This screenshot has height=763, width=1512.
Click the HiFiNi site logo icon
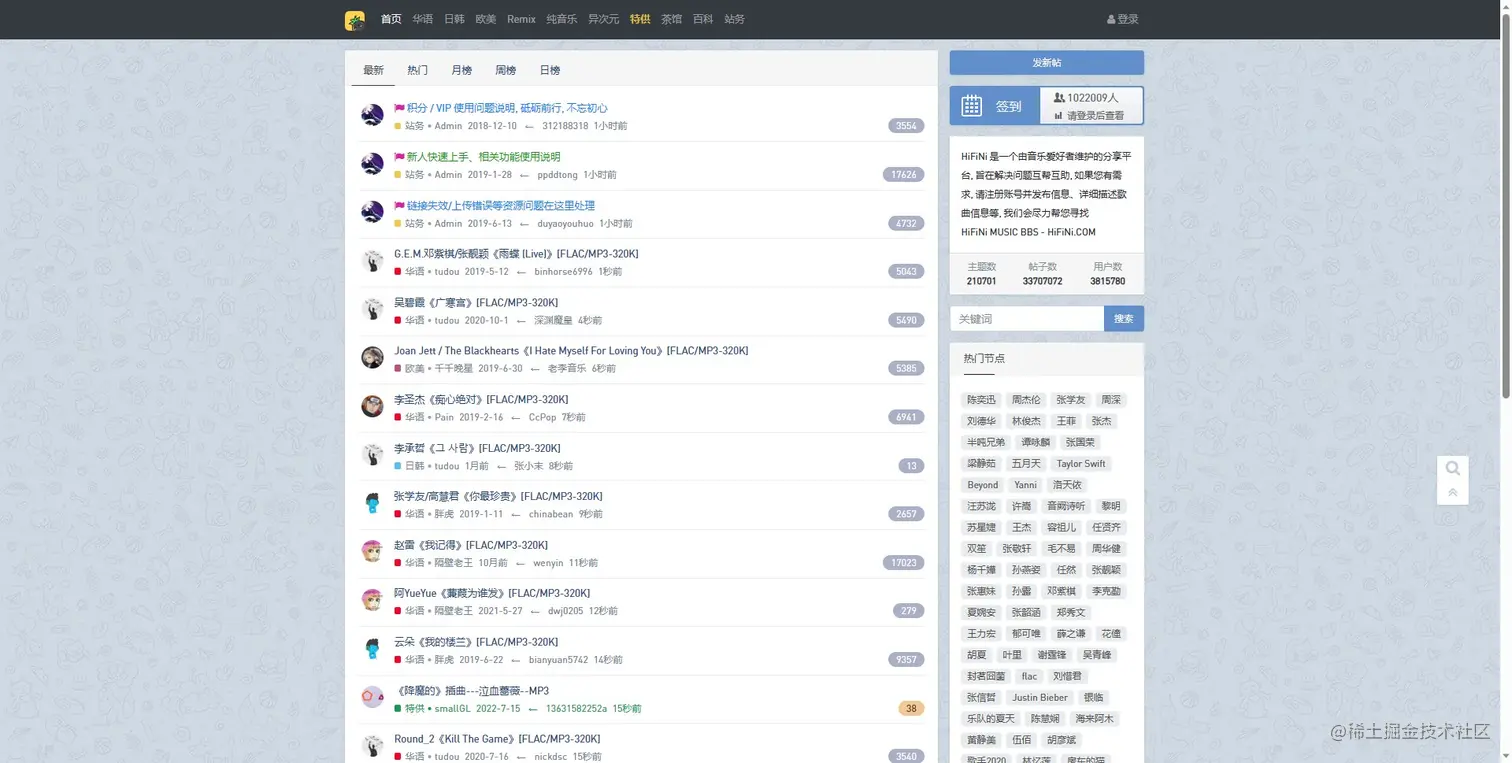[355, 20]
